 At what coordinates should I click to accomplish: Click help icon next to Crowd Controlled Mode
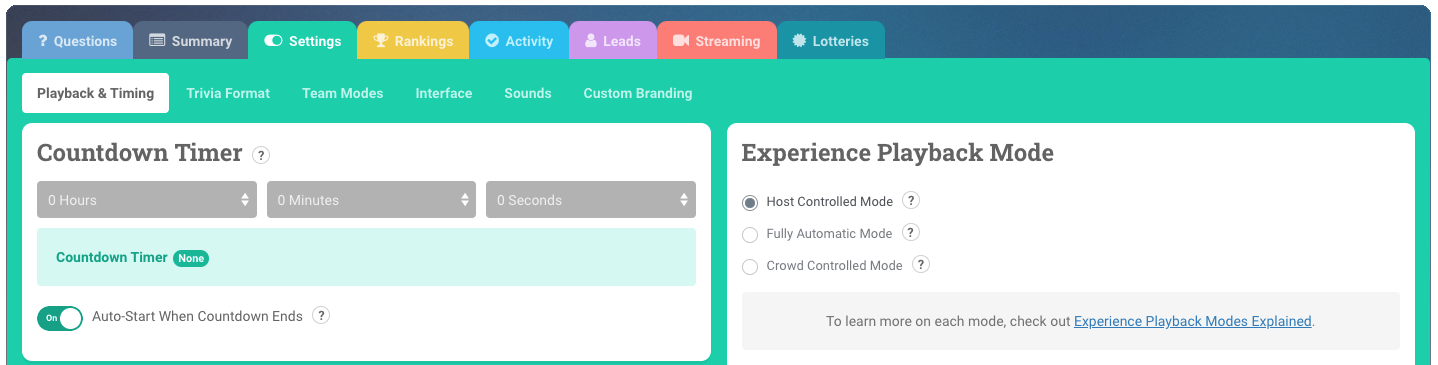point(921,264)
